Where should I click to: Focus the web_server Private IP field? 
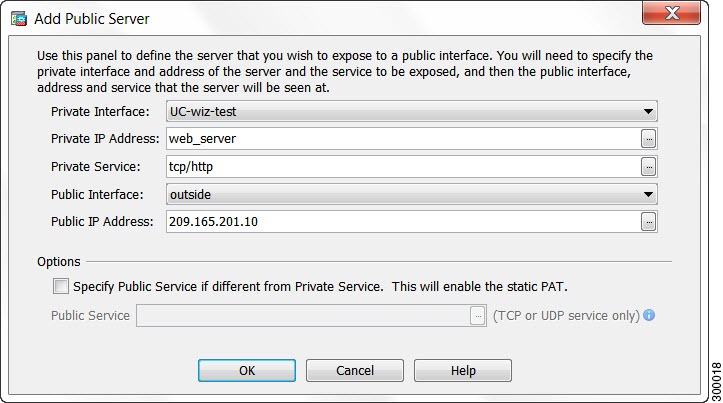[x=403, y=139]
